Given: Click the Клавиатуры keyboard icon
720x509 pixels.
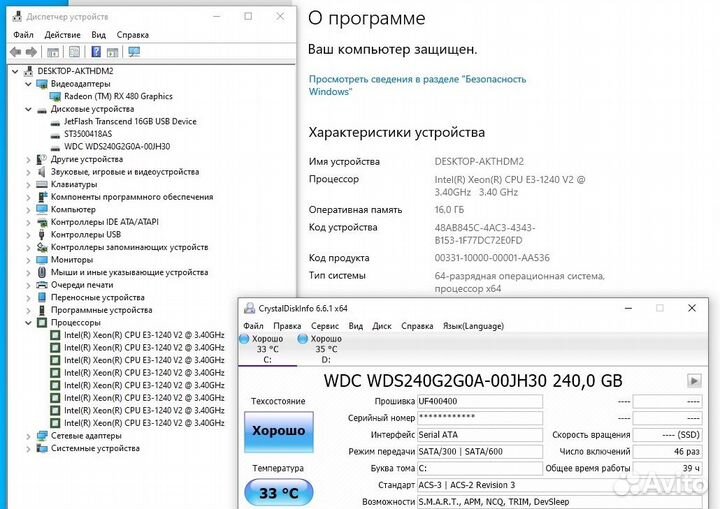Looking at the screenshot, I should [x=42, y=184].
